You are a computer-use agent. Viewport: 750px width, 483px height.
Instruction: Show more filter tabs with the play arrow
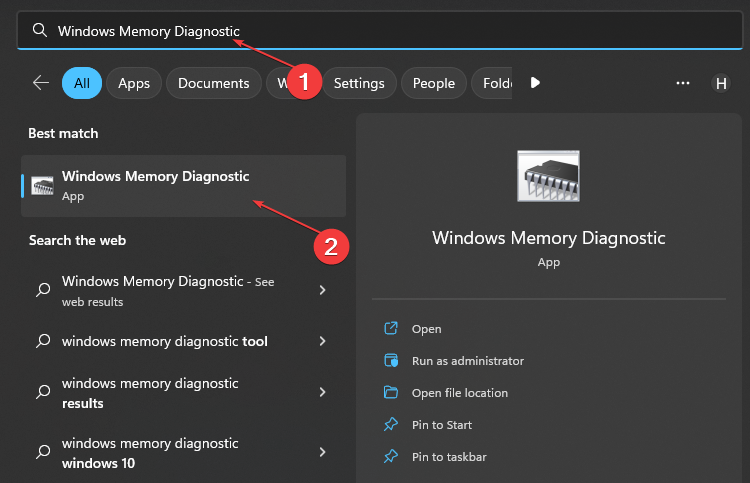535,83
